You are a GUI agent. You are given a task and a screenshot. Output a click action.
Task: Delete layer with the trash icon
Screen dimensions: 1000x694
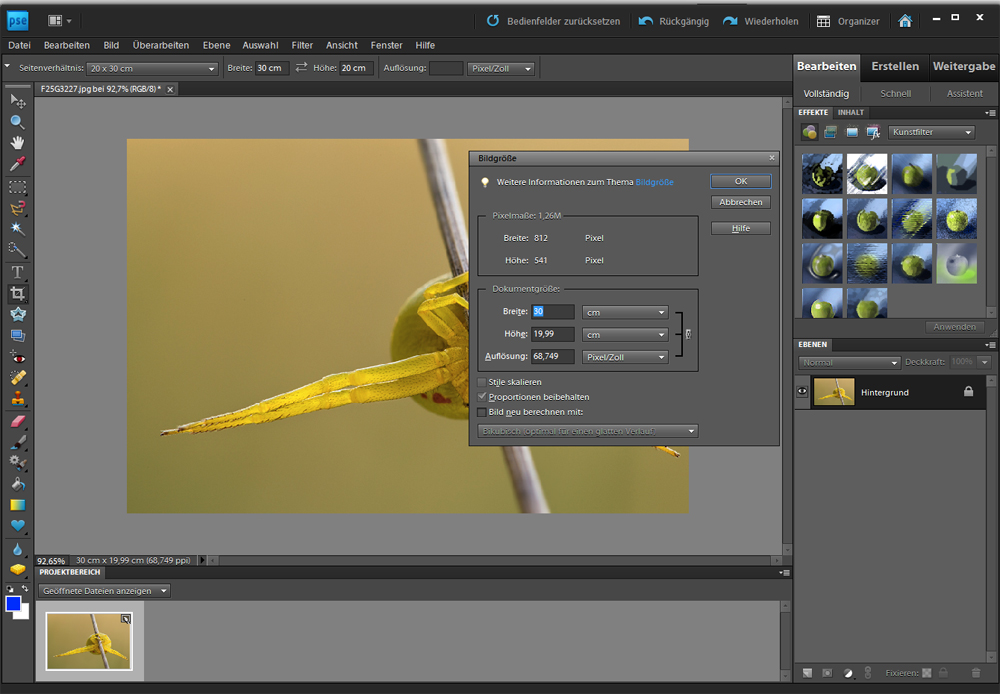tap(976, 673)
